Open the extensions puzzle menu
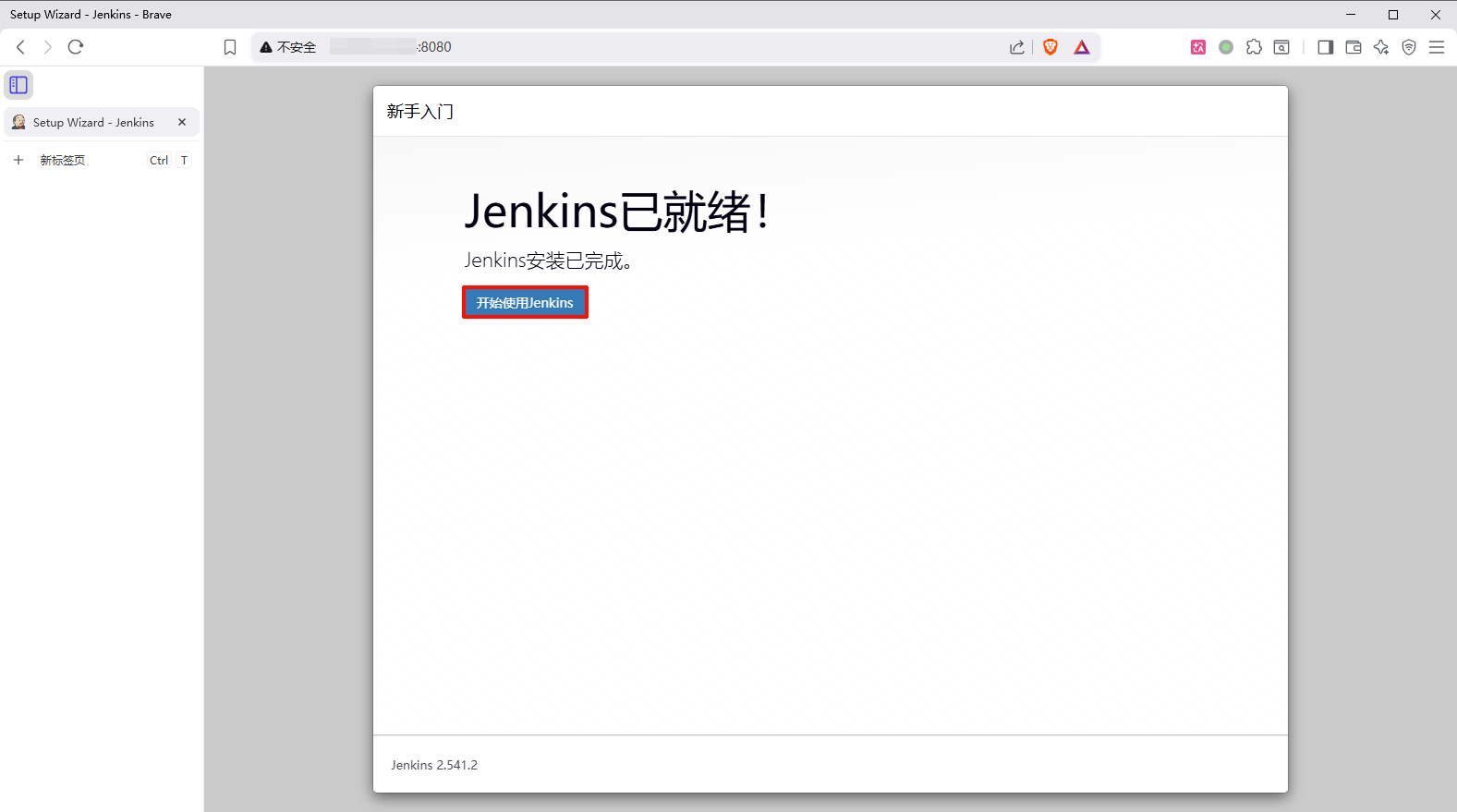Screen dimensions: 1457x812 click(x=1254, y=47)
